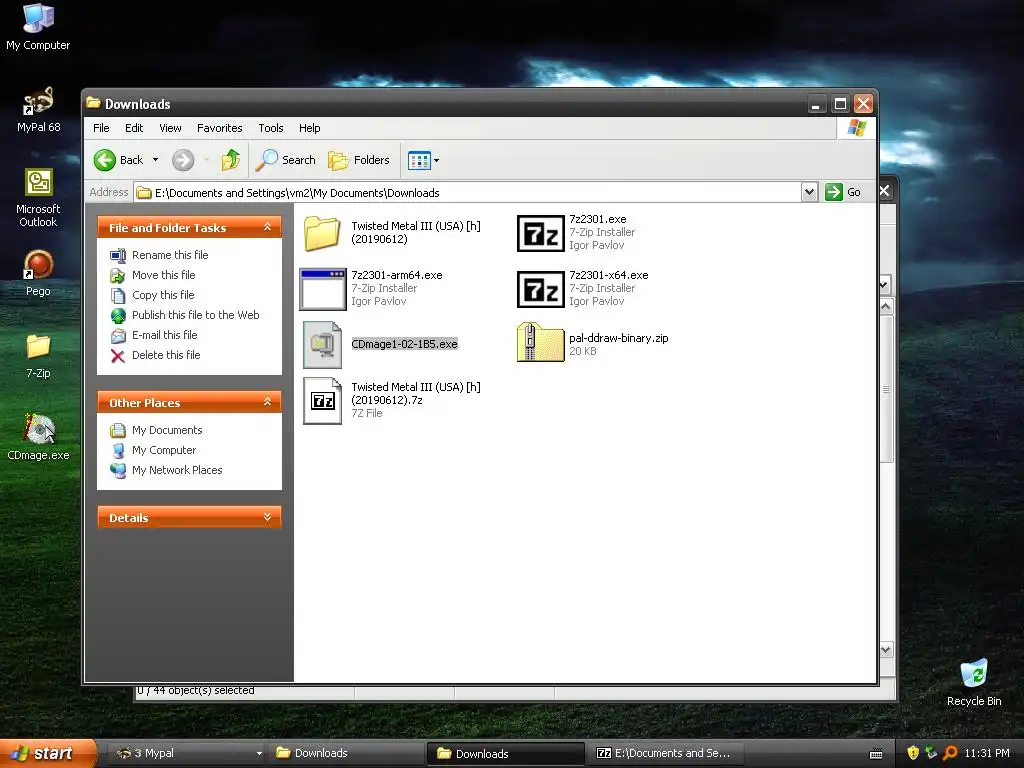Click the magnifier tray icon
1024x768 pixels.
[x=950, y=753]
